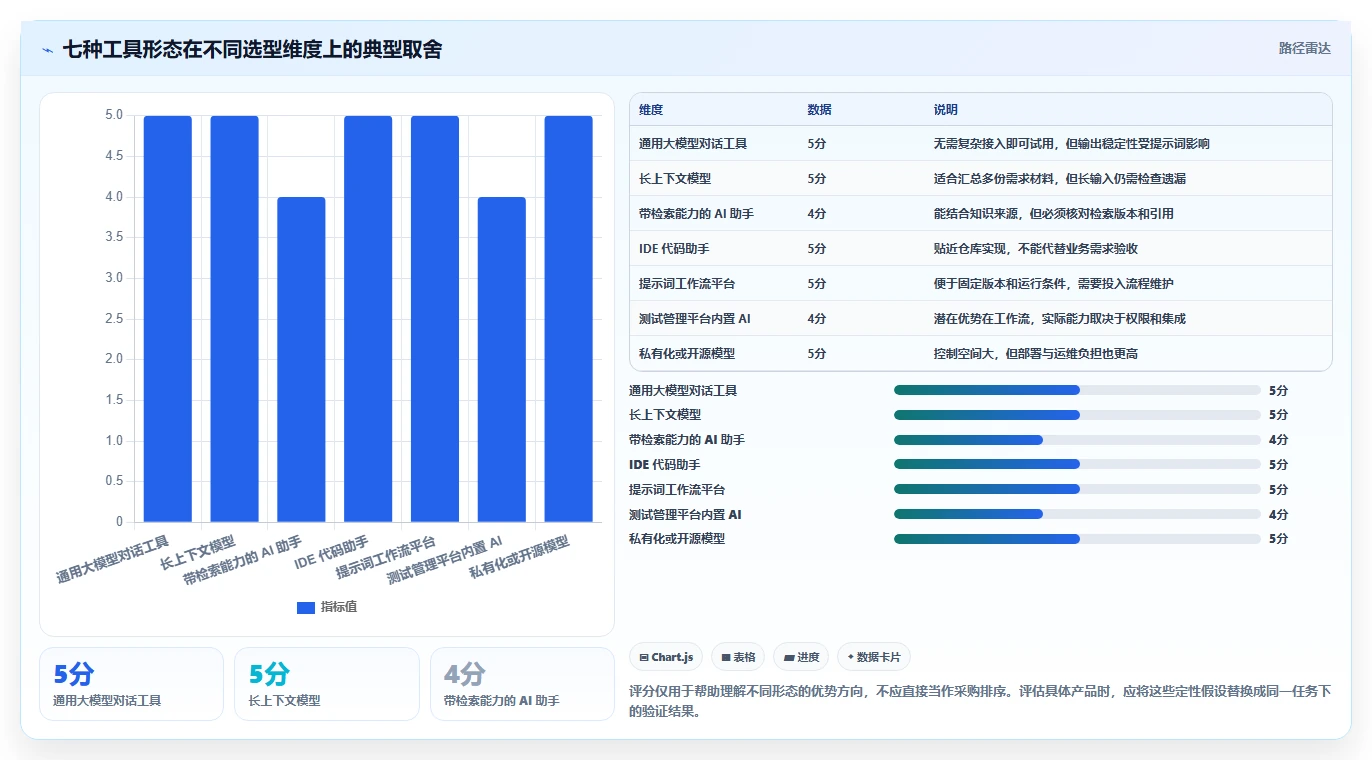1372x760 pixels.
Task: Select the 提示词工作流平台 table row name
Action: tap(687, 284)
